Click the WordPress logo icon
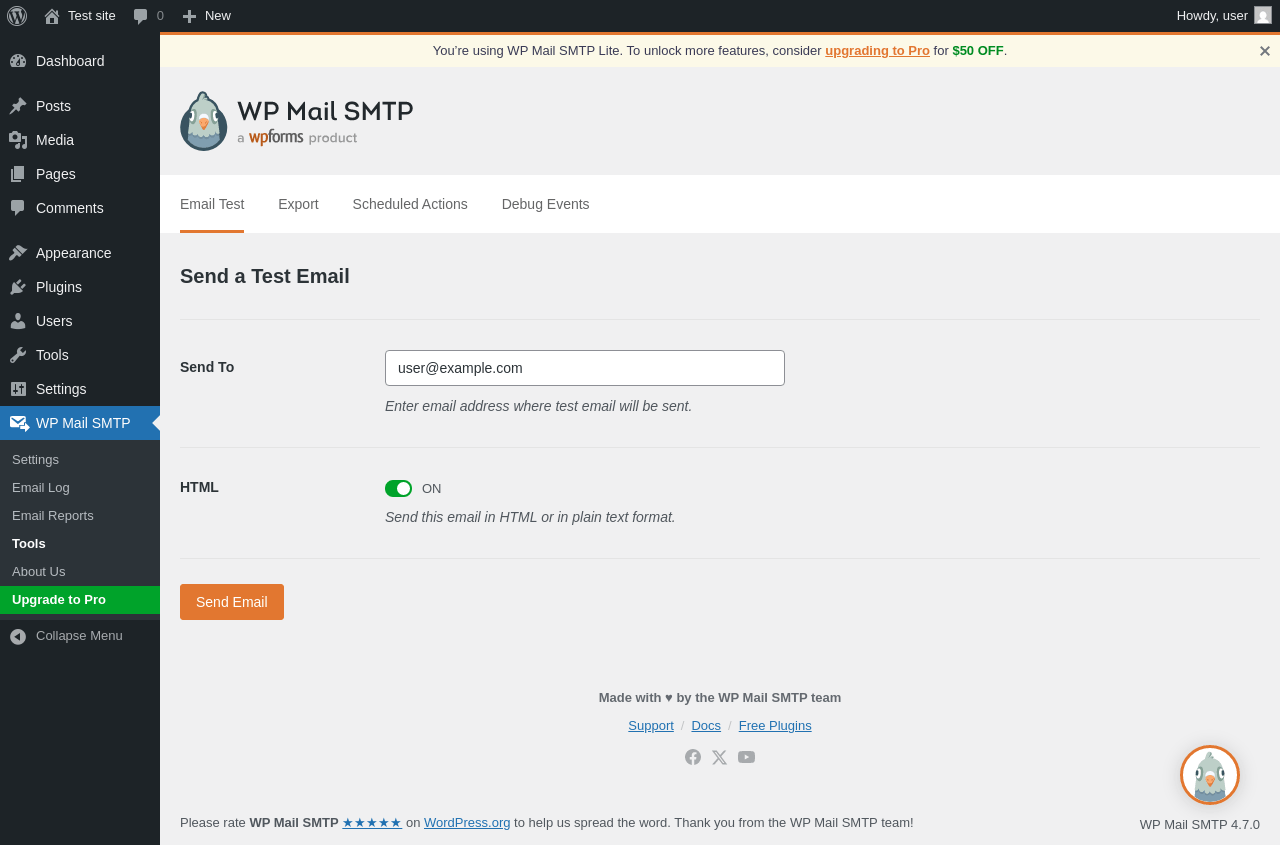This screenshot has width=1280, height=845. tap(17, 16)
